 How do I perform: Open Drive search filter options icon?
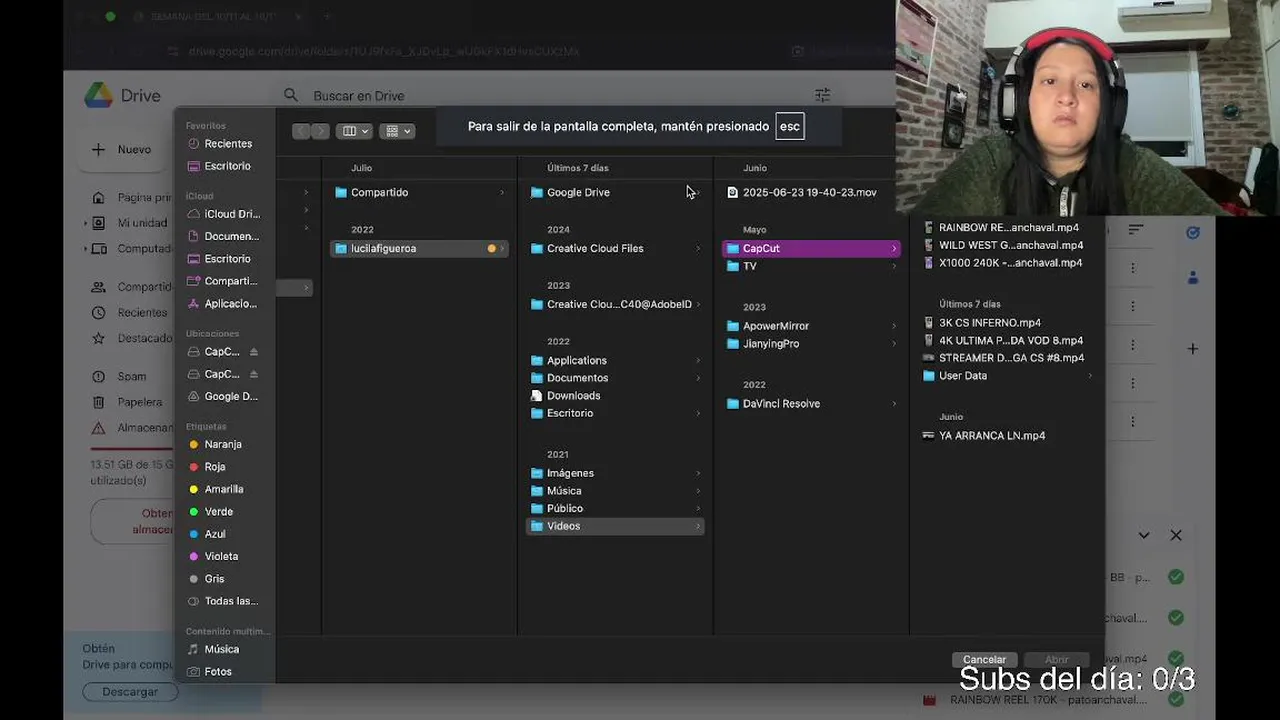[822, 95]
